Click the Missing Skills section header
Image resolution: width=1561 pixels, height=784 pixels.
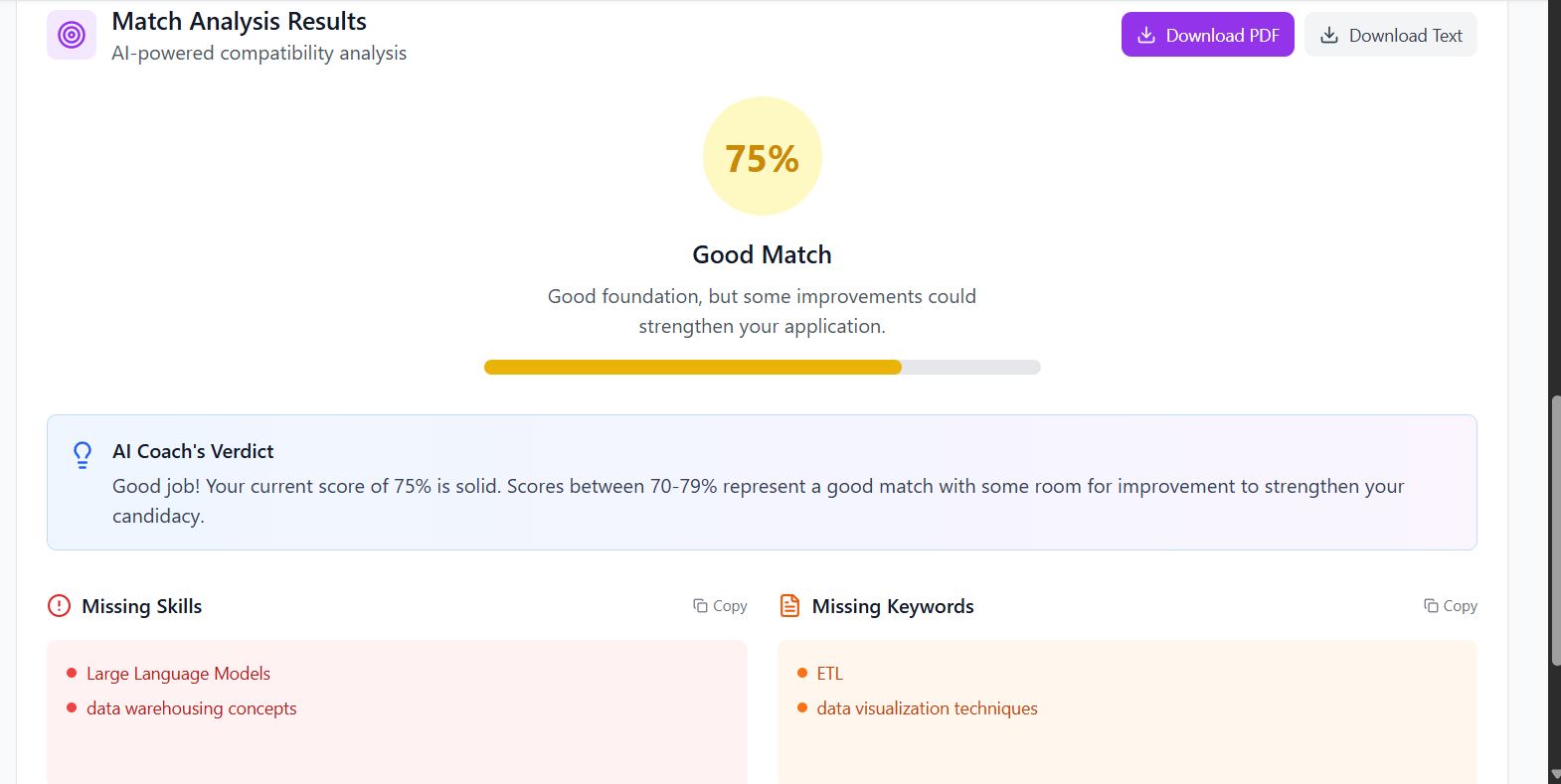[142, 605]
